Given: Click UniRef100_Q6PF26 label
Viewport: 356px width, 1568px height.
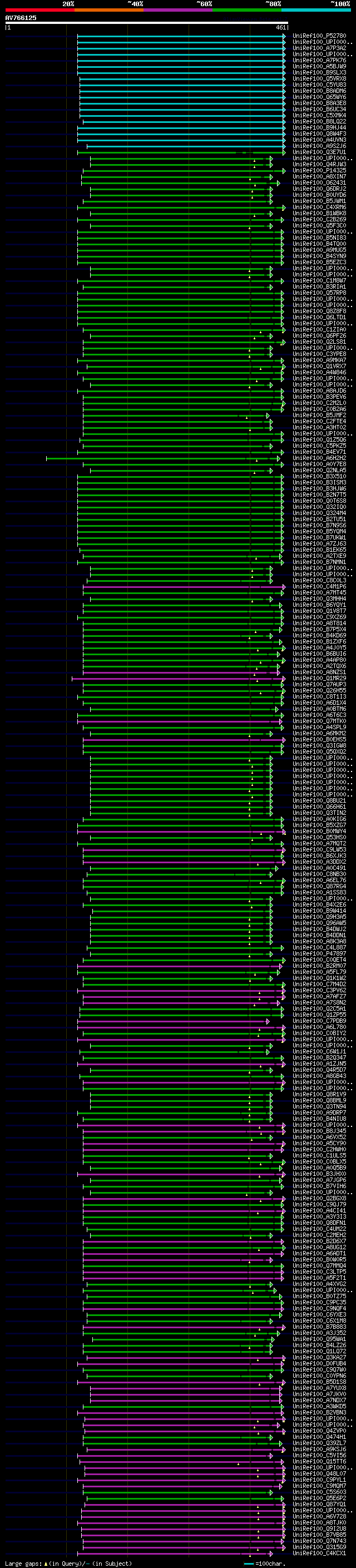Looking at the screenshot, I should click(319, 336).
